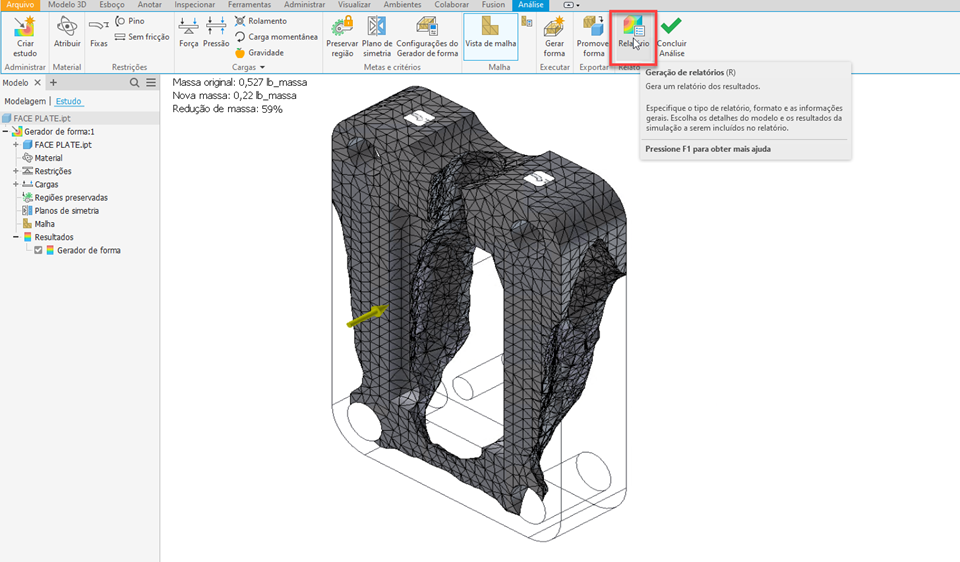Expand the Cargas tree node
The height and width of the screenshot is (562, 960).
click(16, 184)
